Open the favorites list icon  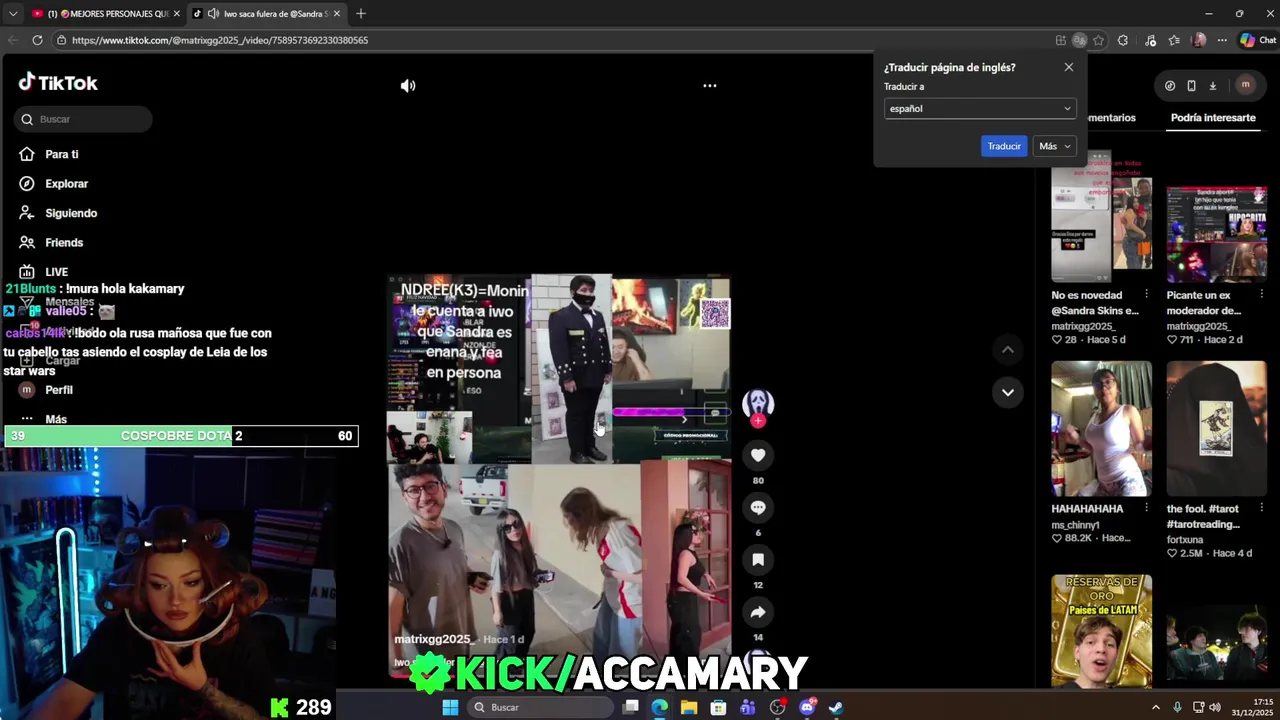tap(1175, 40)
